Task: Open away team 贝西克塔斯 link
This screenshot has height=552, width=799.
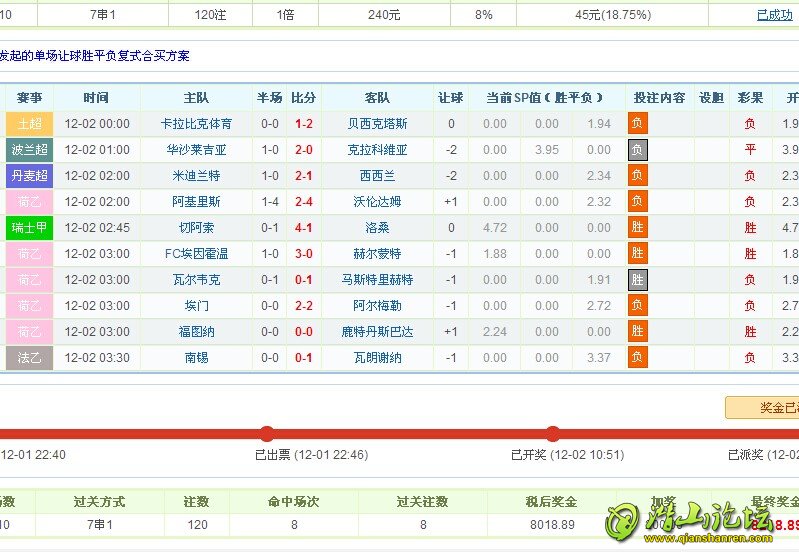Action: 377,124
